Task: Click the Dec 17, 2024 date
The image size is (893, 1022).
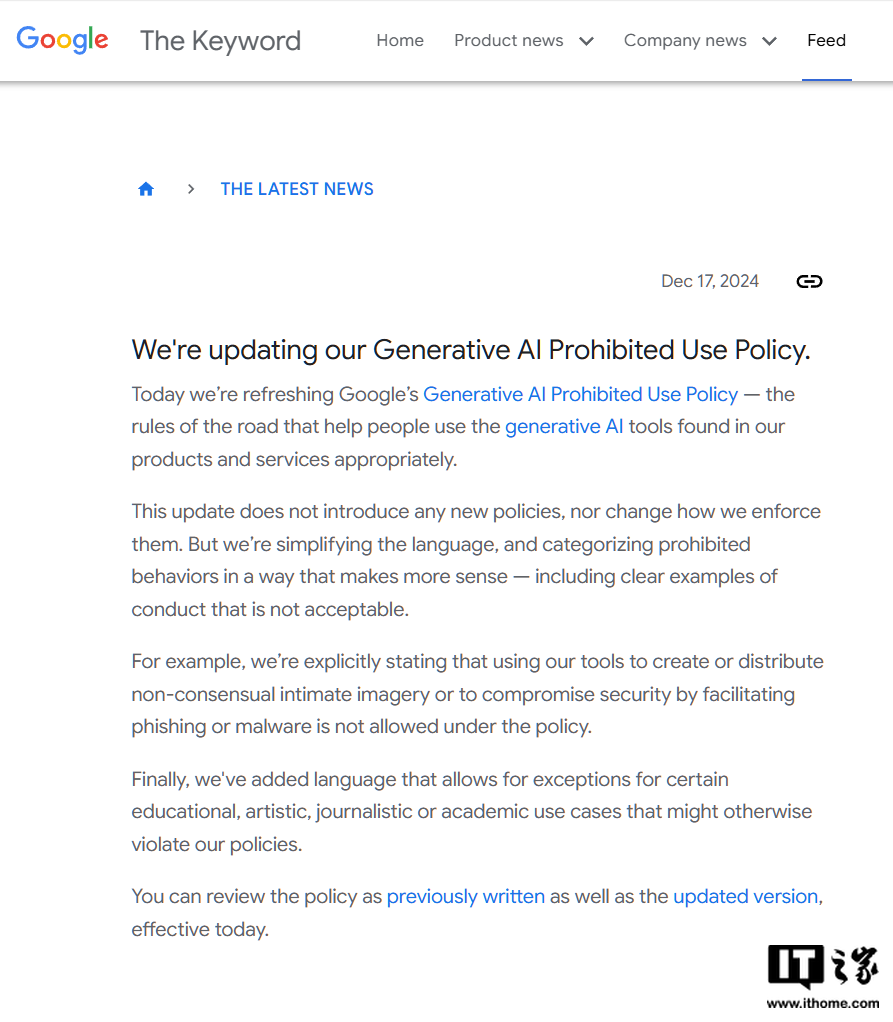Action: click(x=710, y=281)
